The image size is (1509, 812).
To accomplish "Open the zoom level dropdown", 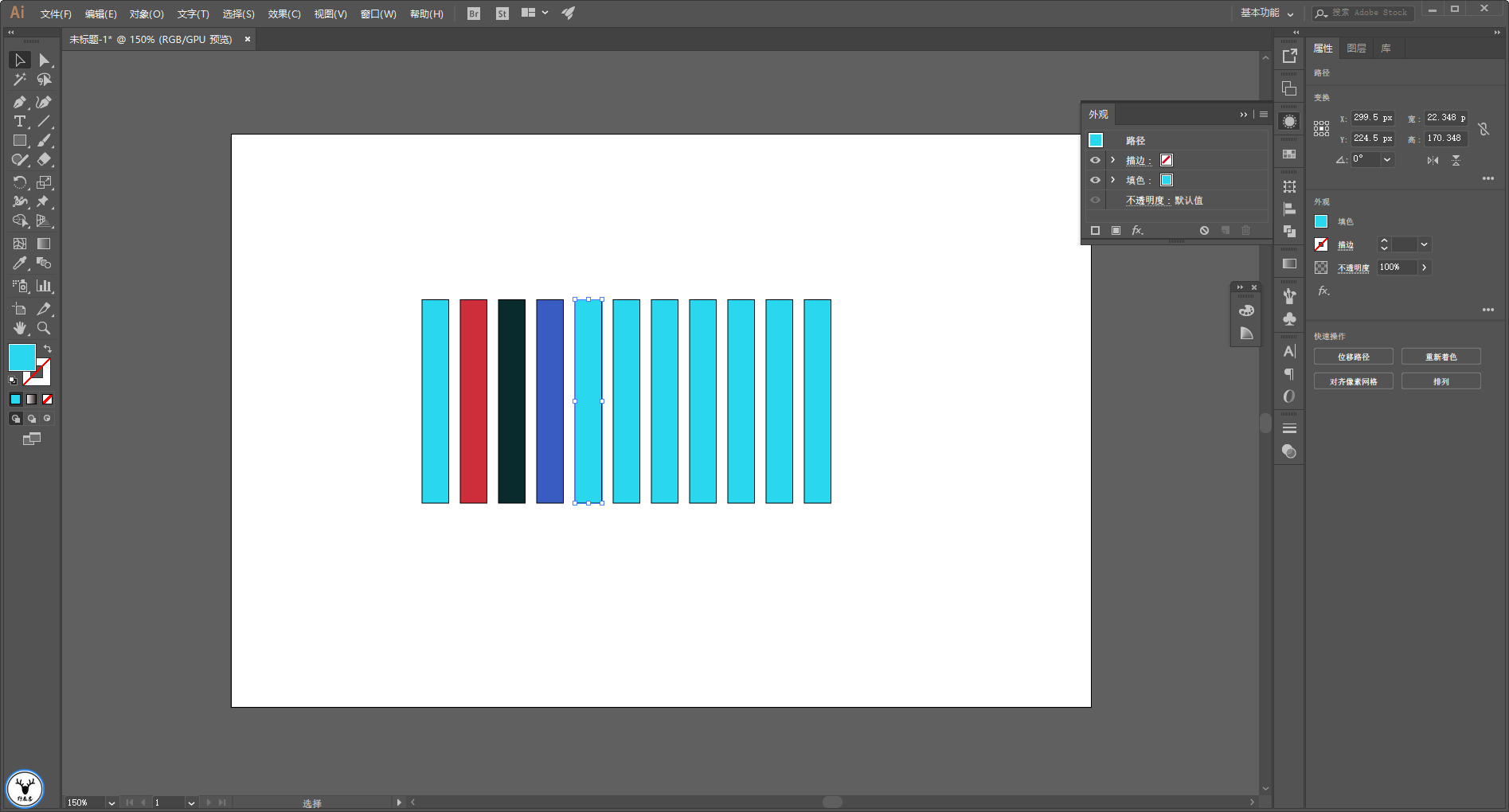I will point(111,802).
